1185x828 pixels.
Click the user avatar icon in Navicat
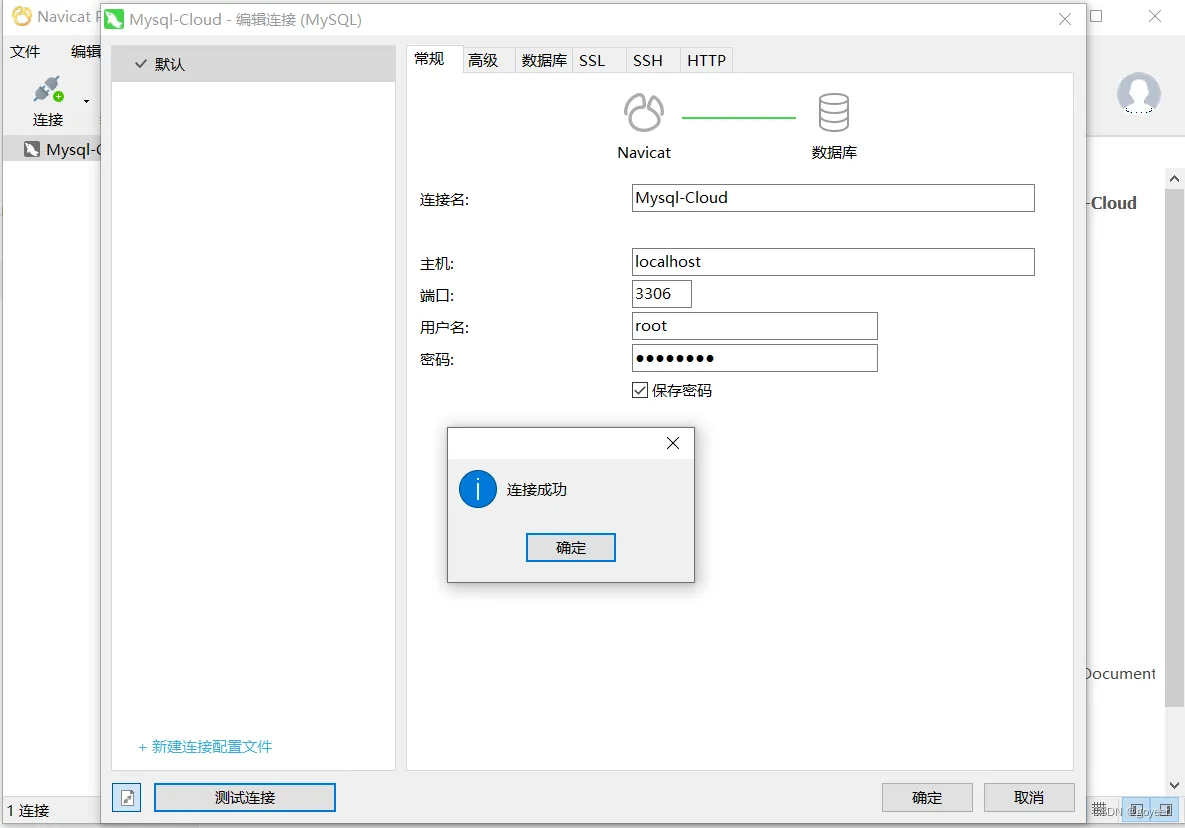click(x=1138, y=93)
